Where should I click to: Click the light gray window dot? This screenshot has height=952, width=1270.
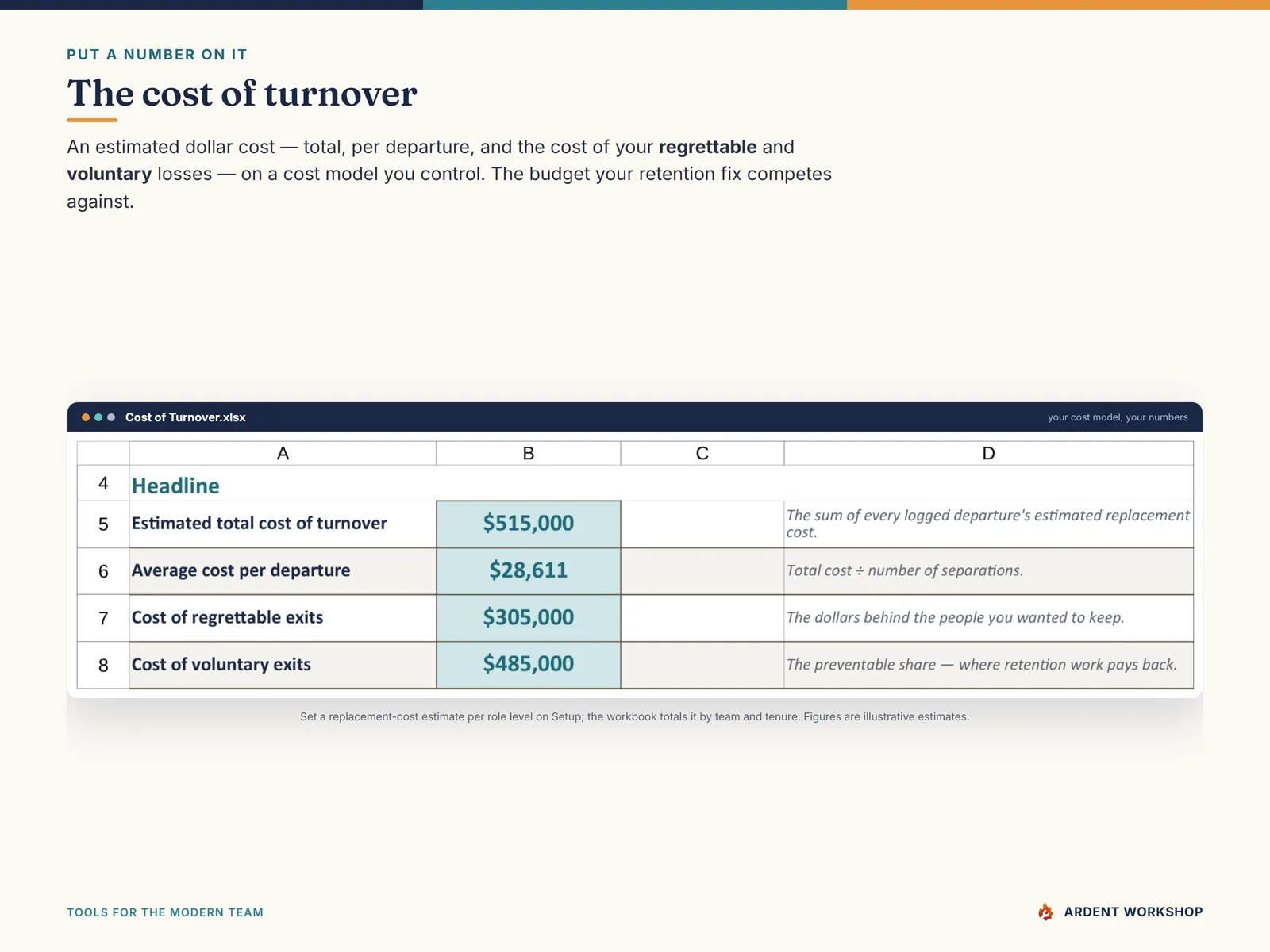pyautogui.click(x=111, y=417)
